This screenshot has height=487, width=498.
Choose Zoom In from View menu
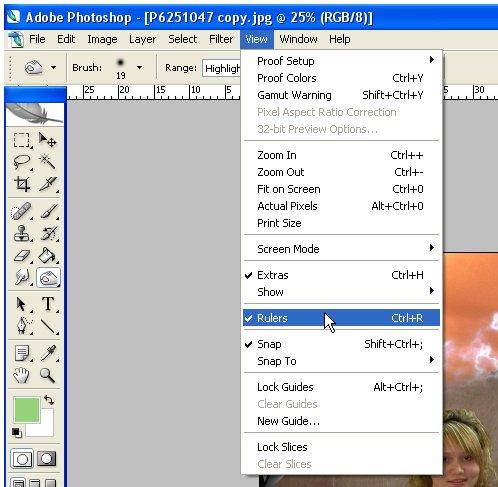pos(341,155)
